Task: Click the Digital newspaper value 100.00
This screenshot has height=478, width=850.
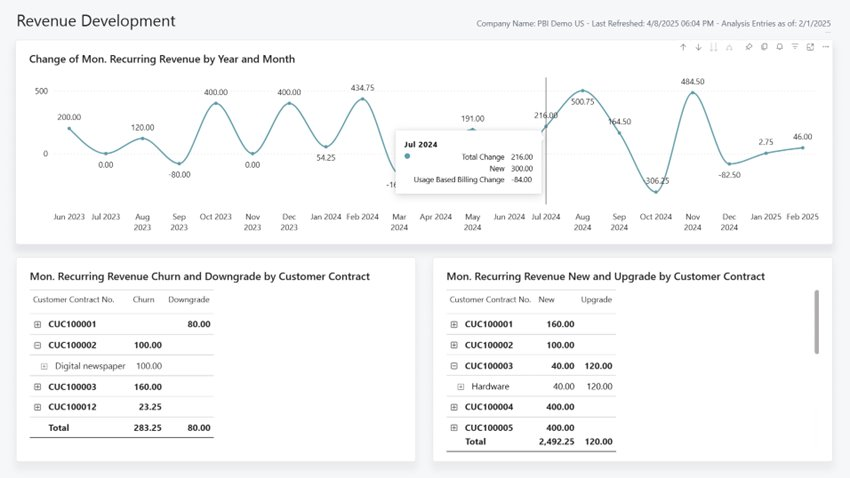Action: click(149, 366)
